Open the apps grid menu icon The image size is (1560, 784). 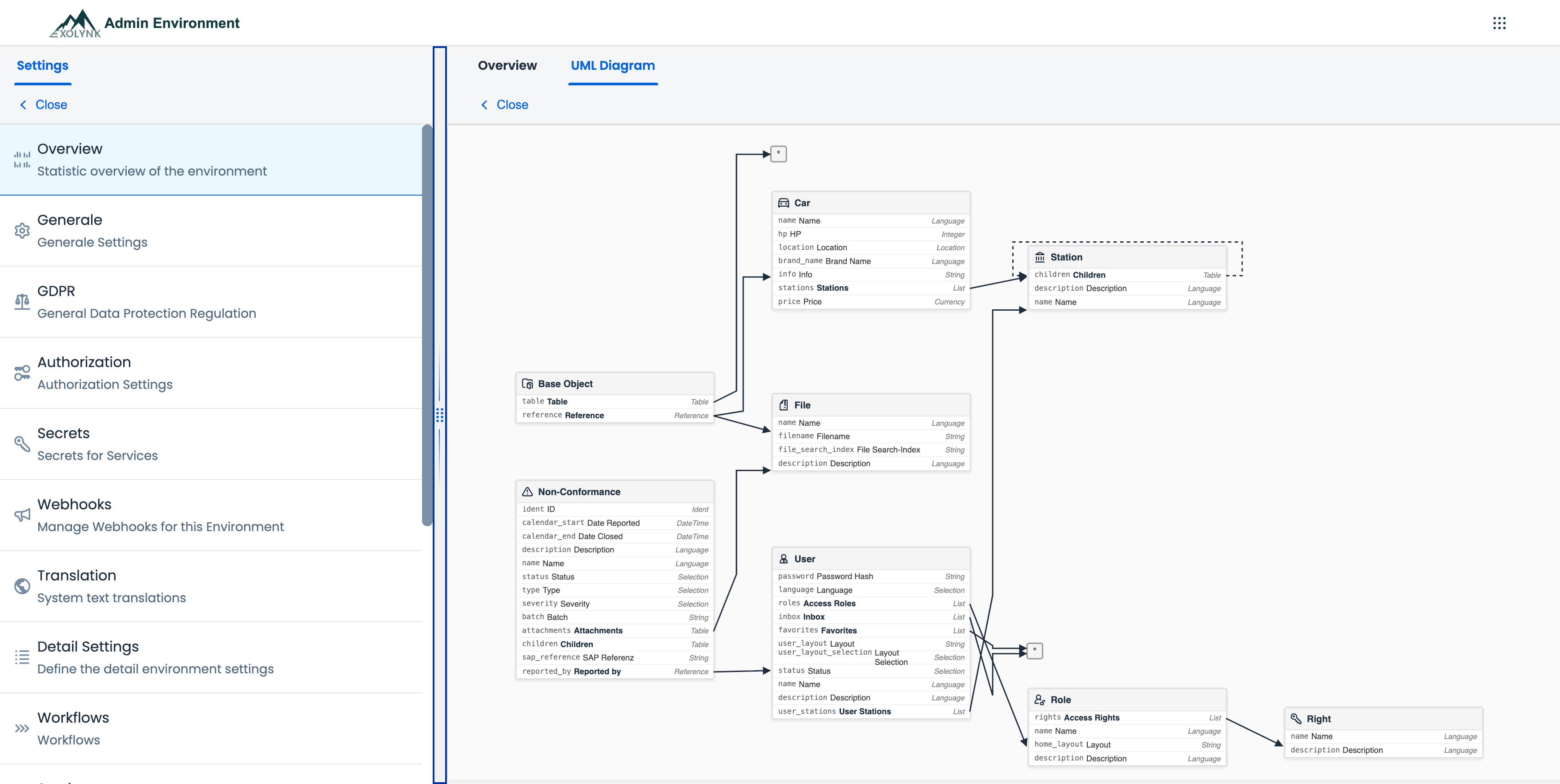click(x=1499, y=23)
